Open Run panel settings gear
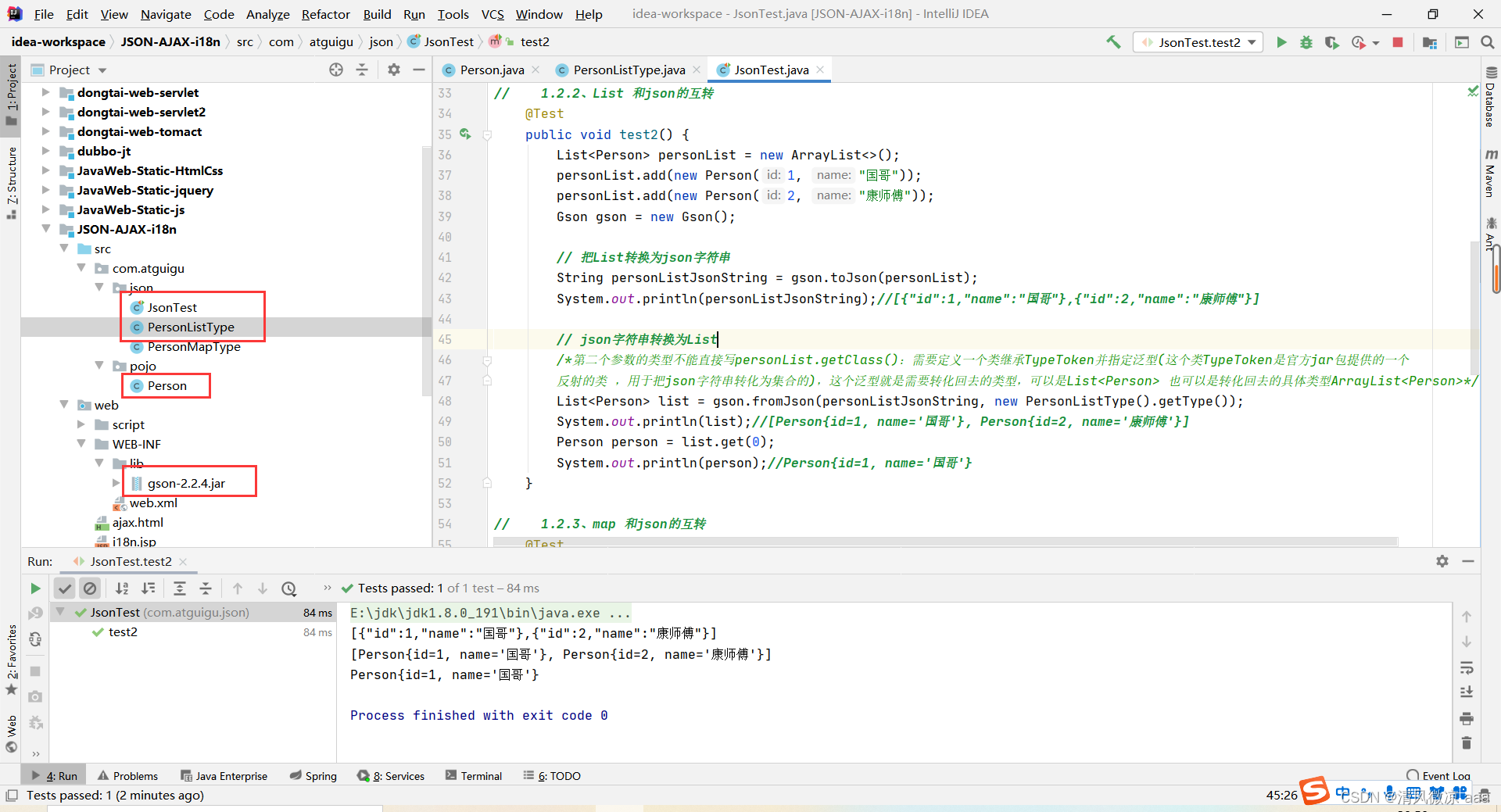The width and height of the screenshot is (1501, 812). click(x=1442, y=561)
